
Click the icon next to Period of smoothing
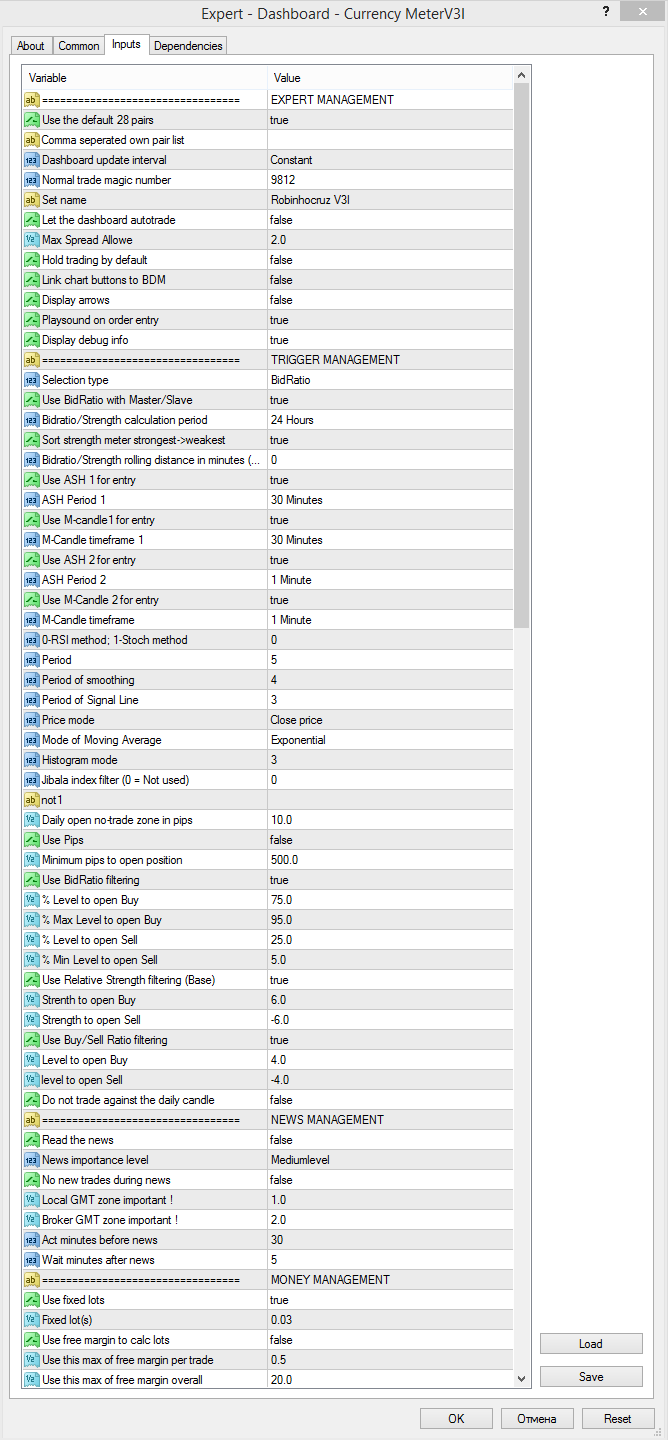pos(31,680)
